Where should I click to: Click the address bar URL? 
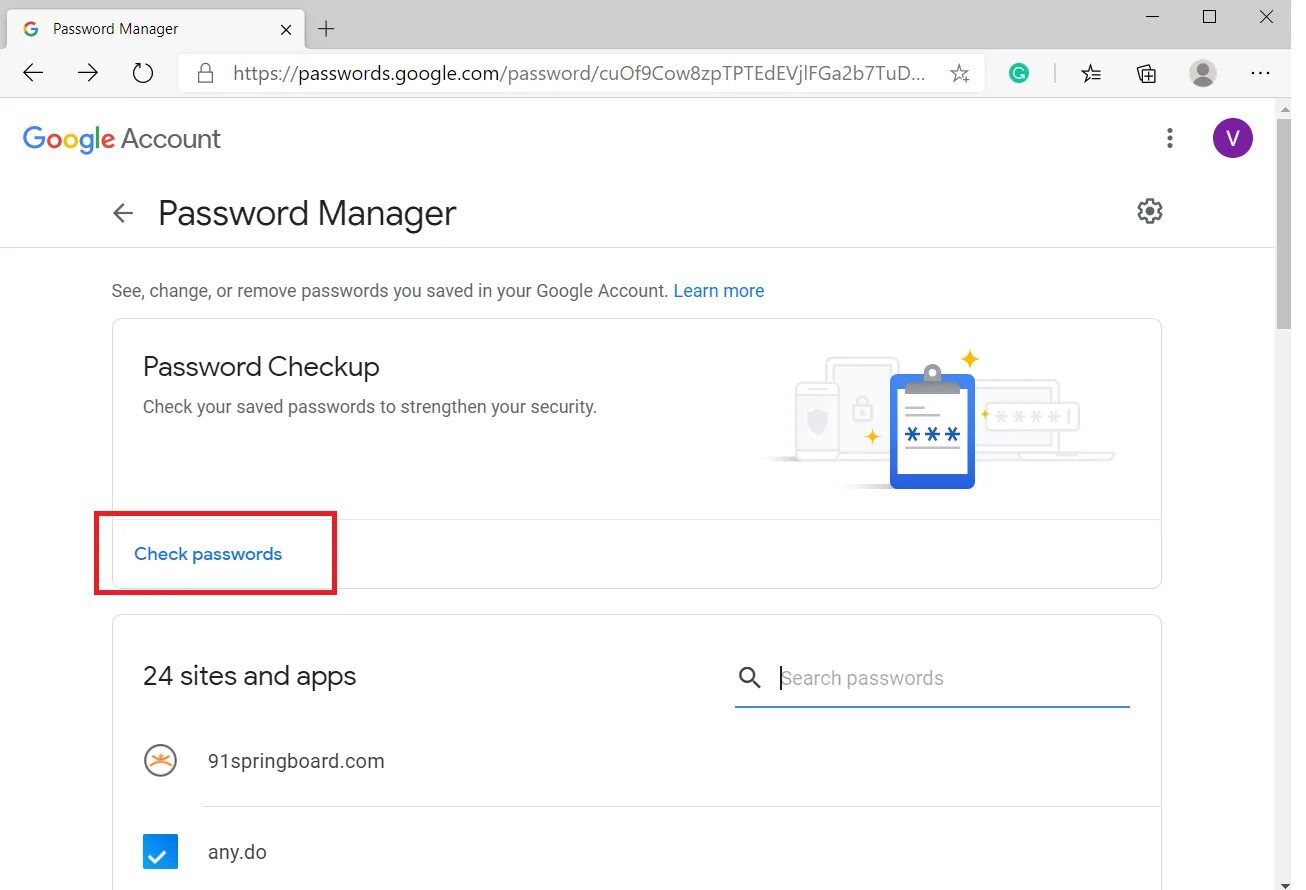tap(579, 73)
